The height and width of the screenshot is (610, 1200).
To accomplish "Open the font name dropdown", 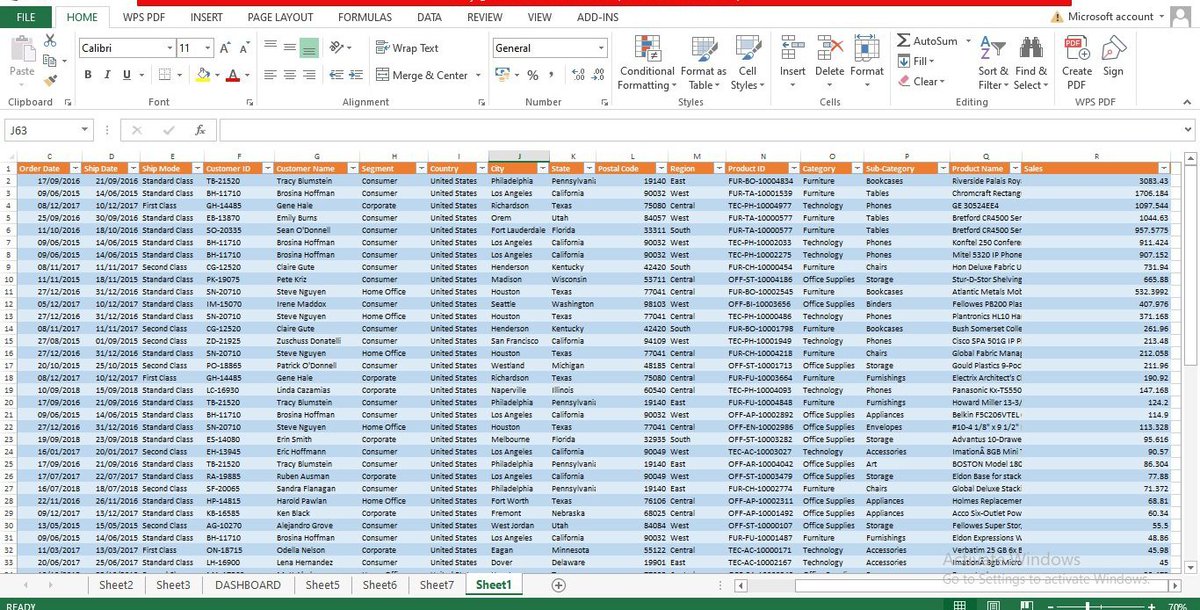I will coord(170,47).
